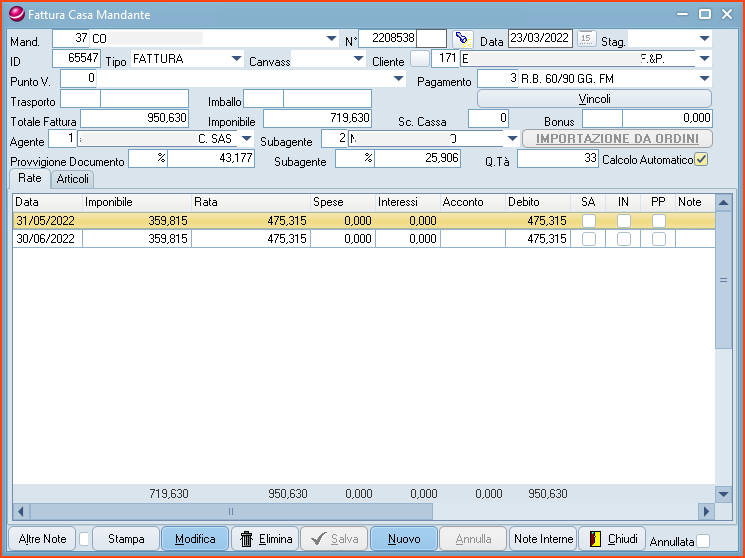Click the exit door icon on the Chiudi button
745x558 pixels.
point(595,539)
